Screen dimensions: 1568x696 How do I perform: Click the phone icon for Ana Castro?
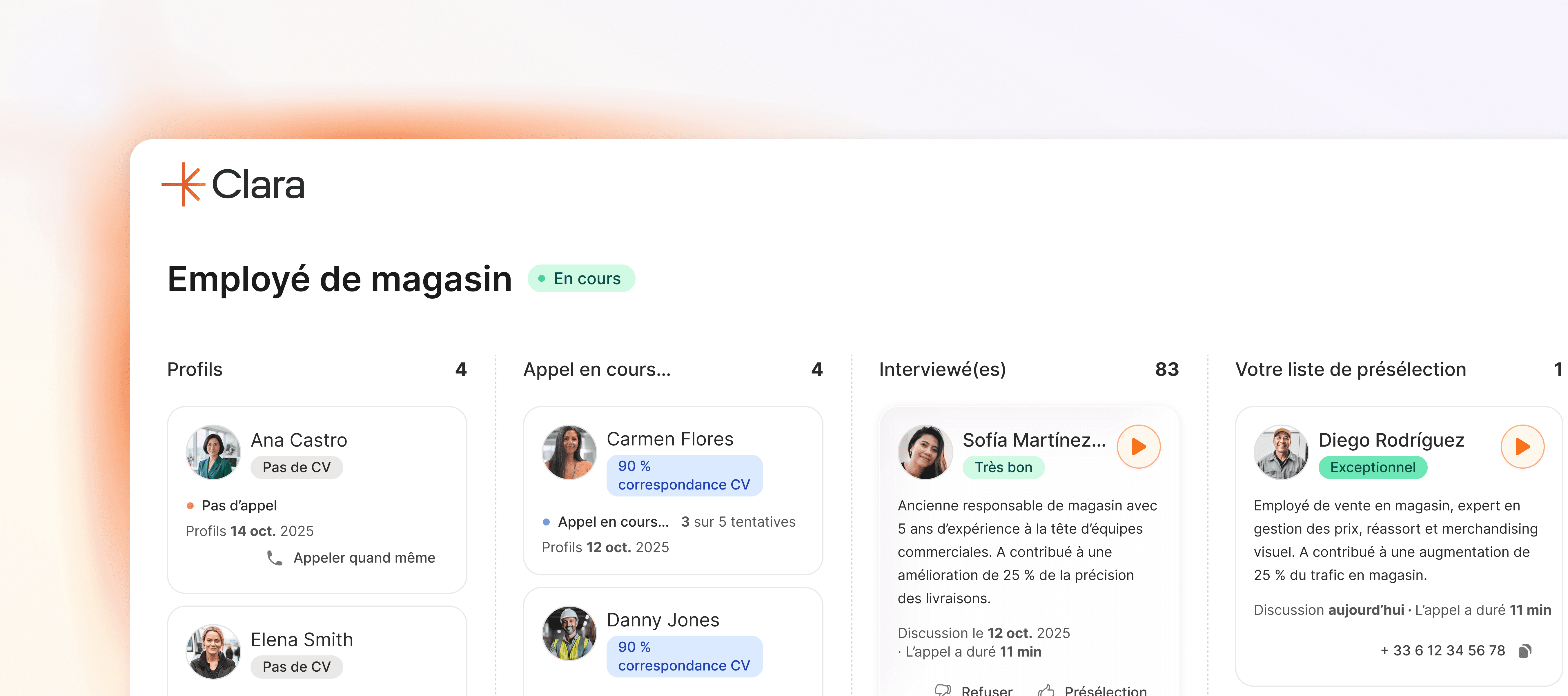click(x=275, y=558)
